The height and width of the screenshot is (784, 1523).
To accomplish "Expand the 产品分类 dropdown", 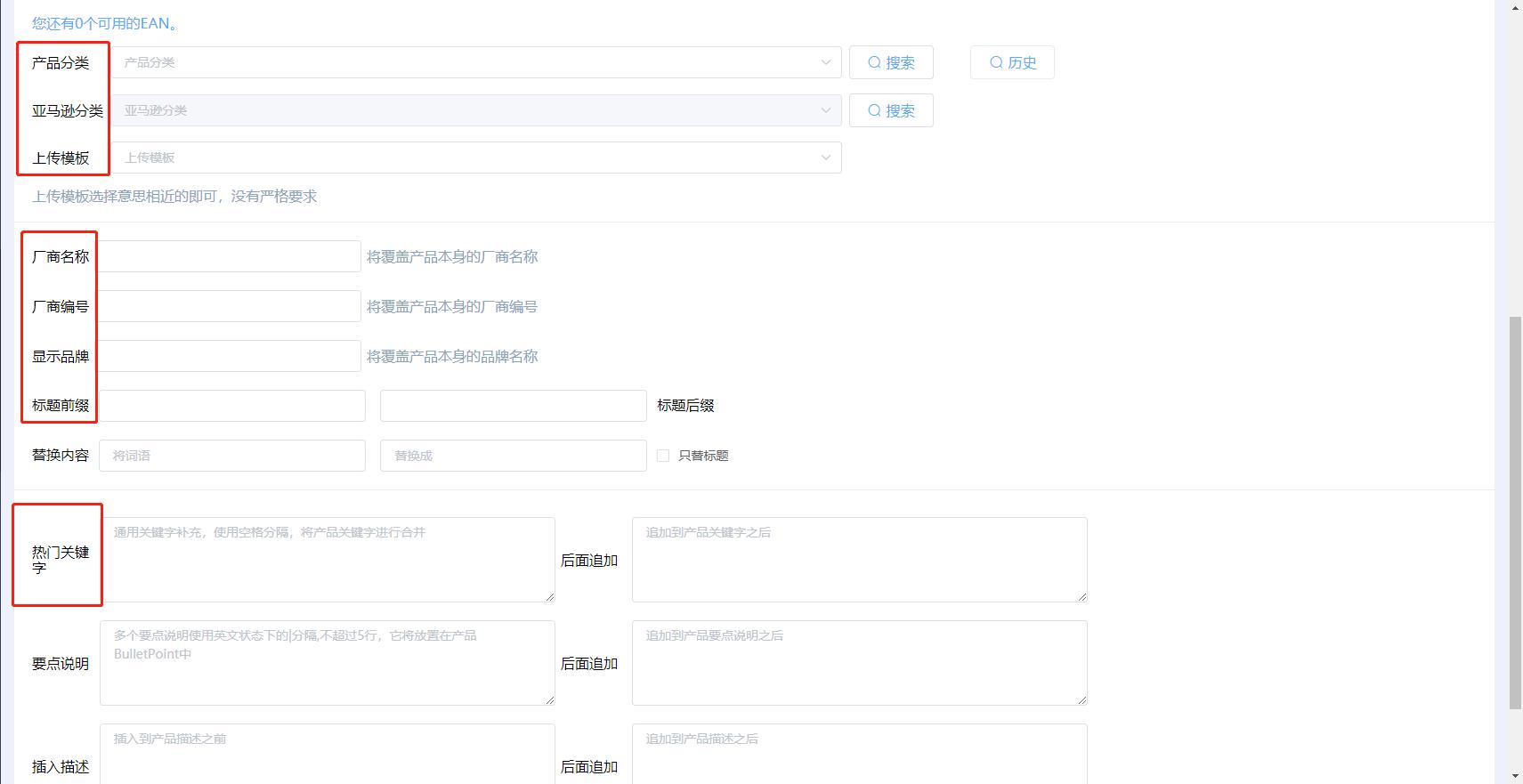I will point(475,62).
